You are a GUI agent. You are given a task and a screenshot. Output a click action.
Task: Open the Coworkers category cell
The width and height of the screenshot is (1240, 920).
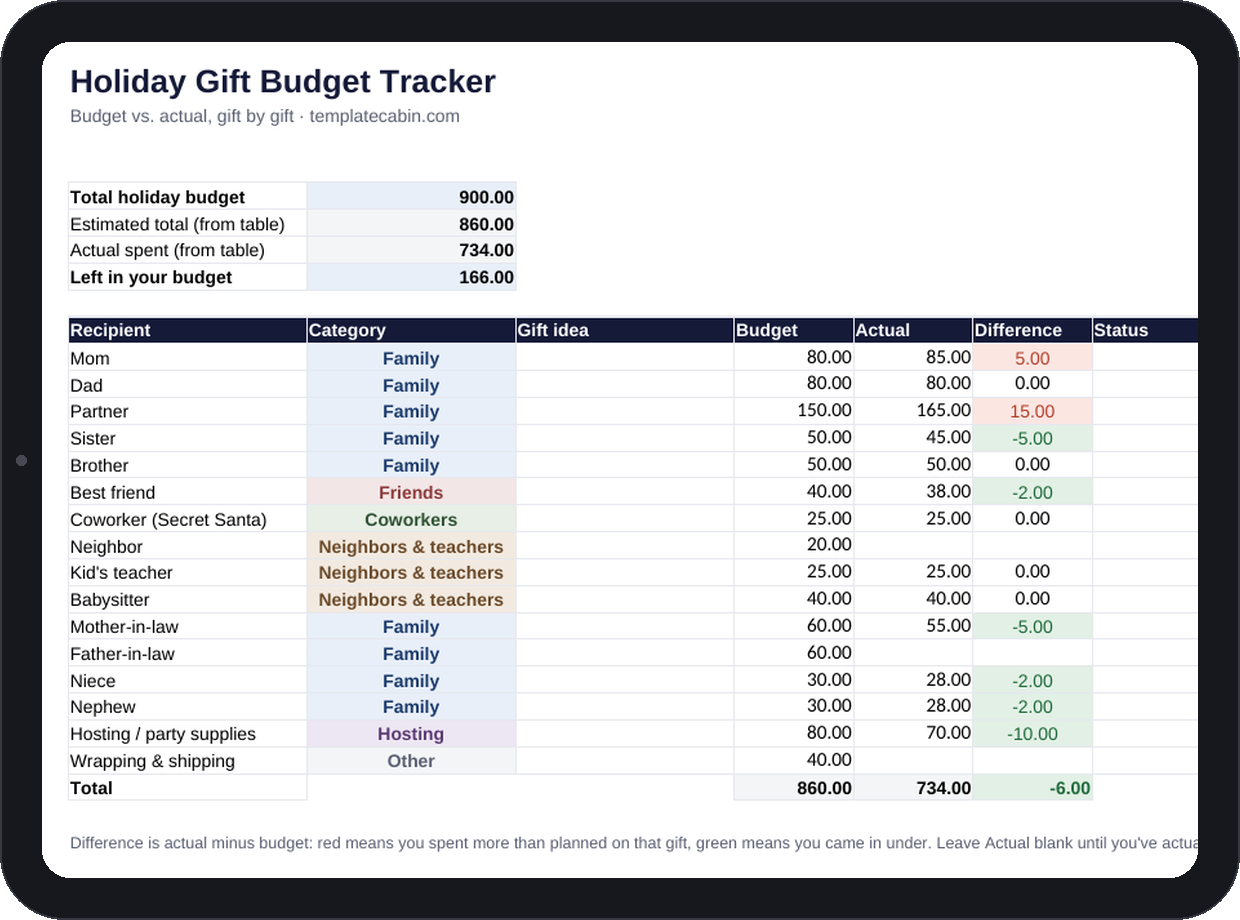click(412, 519)
